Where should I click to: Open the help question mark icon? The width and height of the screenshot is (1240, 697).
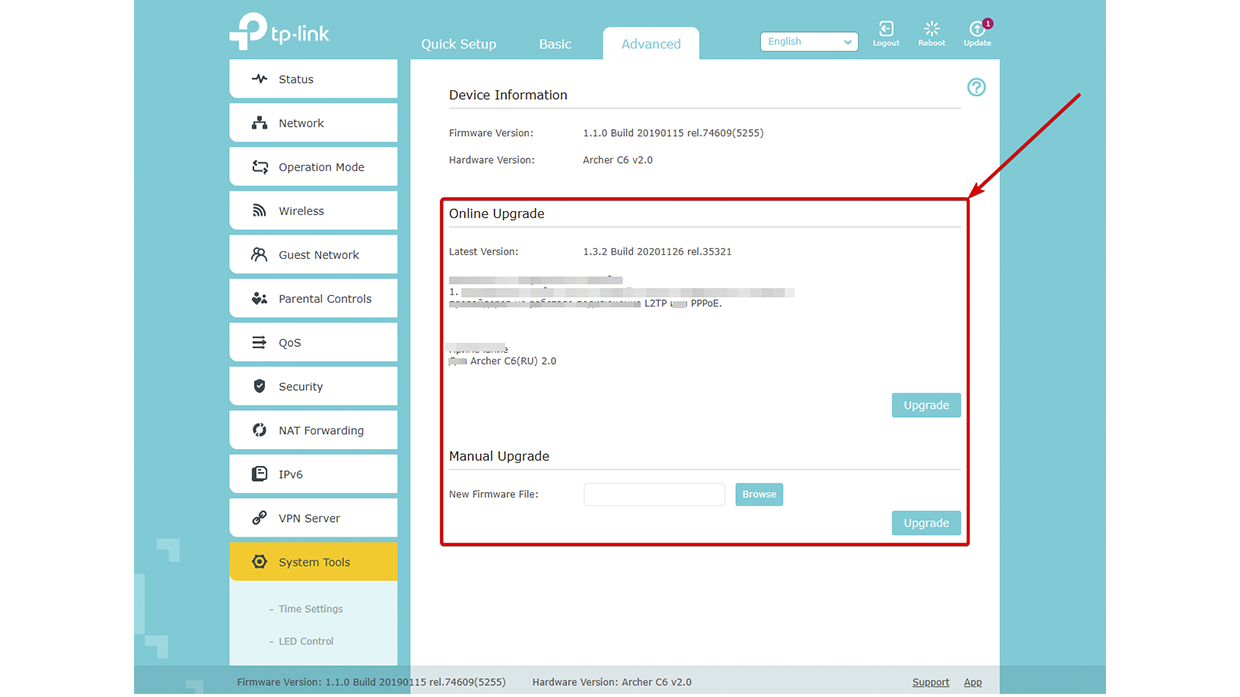pyautogui.click(x=976, y=88)
